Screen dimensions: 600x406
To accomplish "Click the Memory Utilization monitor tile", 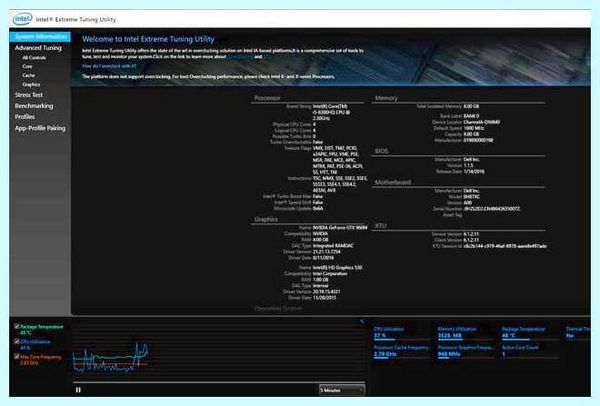I will [466, 332].
